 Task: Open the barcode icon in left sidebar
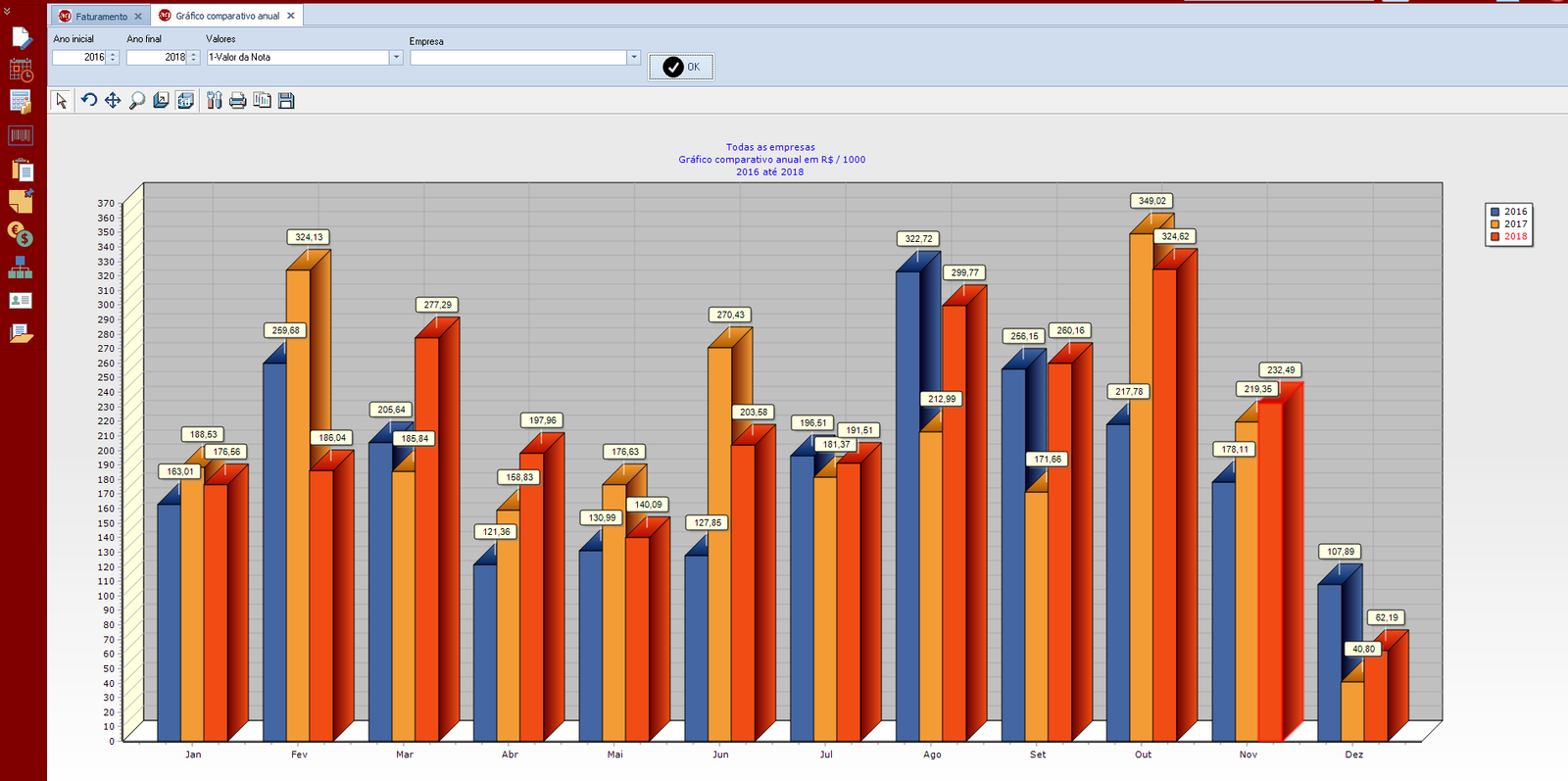pyautogui.click(x=21, y=135)
